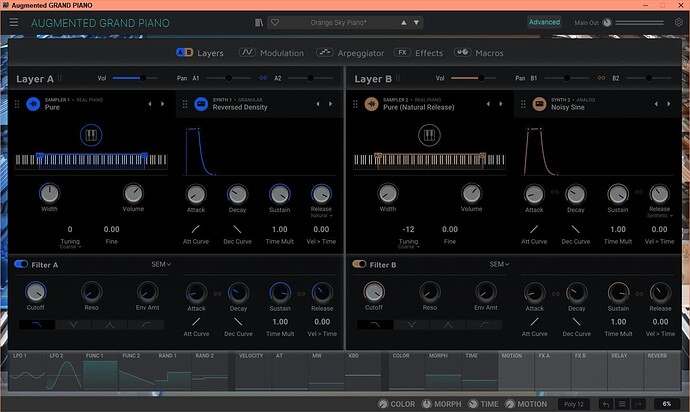
Task: Click the Advanced button
Action: click(544, 22)
